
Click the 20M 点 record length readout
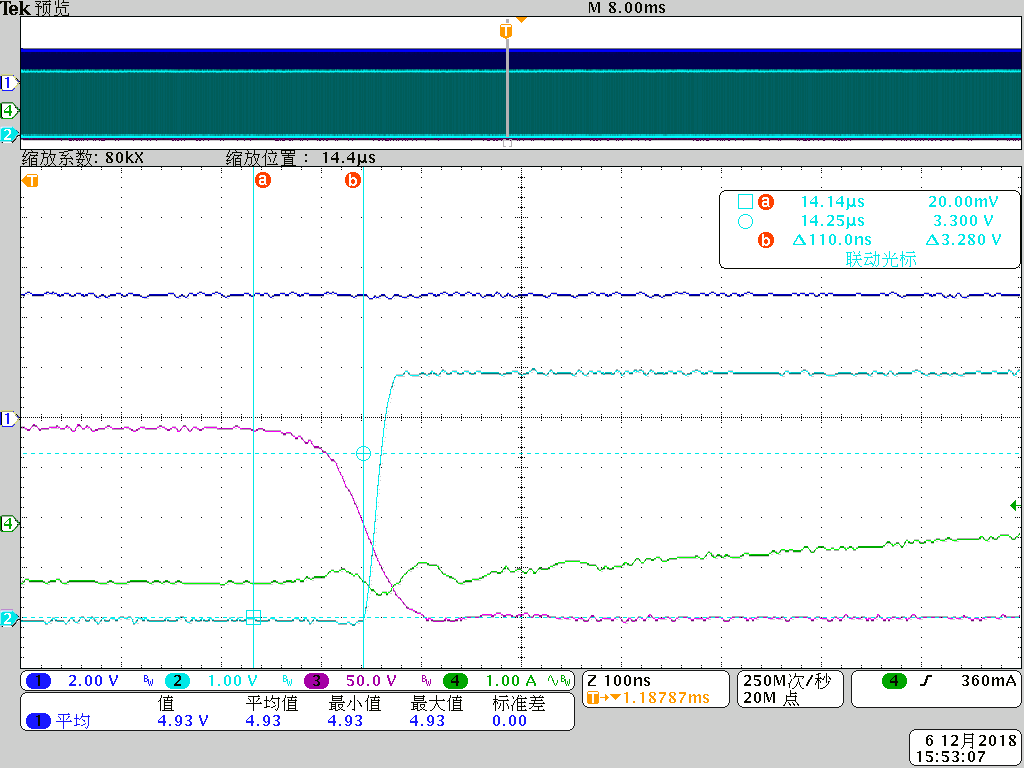(771, 698)
